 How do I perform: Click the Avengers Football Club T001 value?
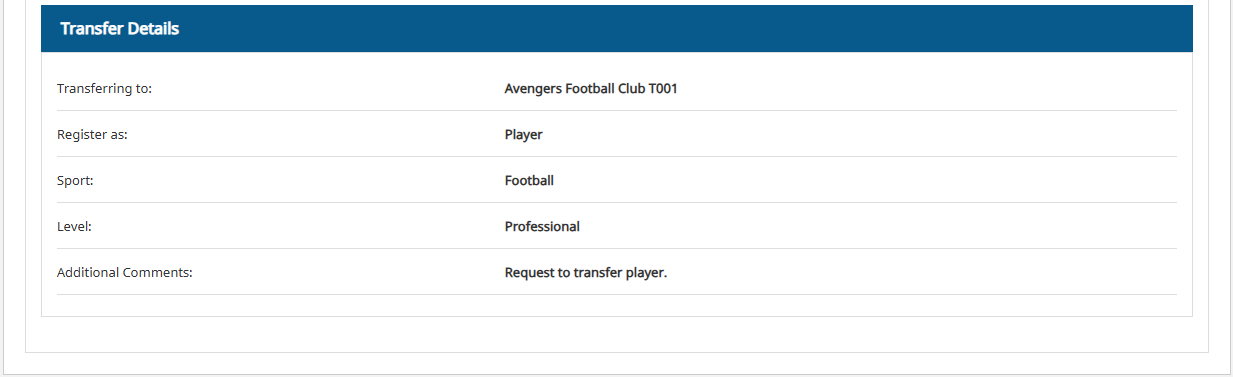(x=591, y=89)
